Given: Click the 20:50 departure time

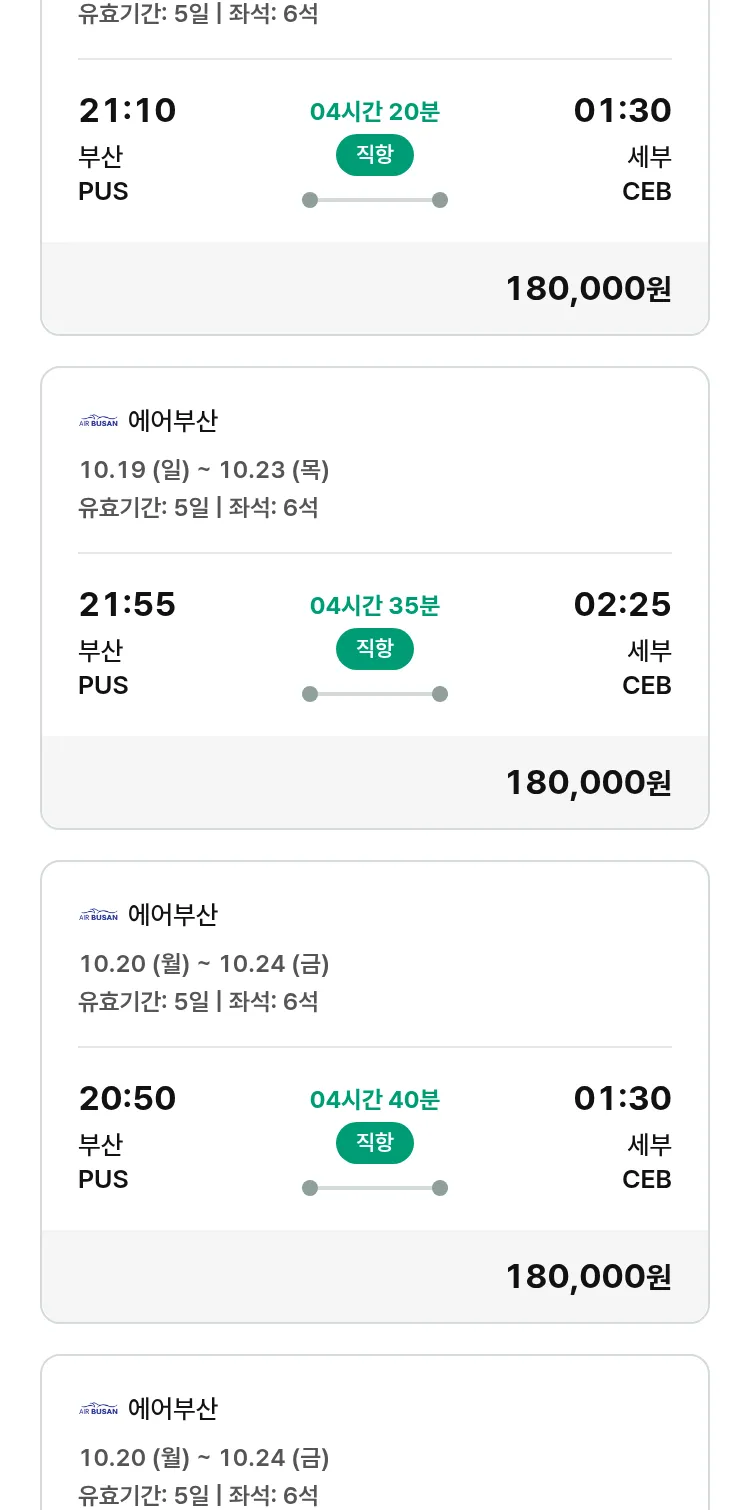Looking at the screenshot, I should click(127, 1099).
